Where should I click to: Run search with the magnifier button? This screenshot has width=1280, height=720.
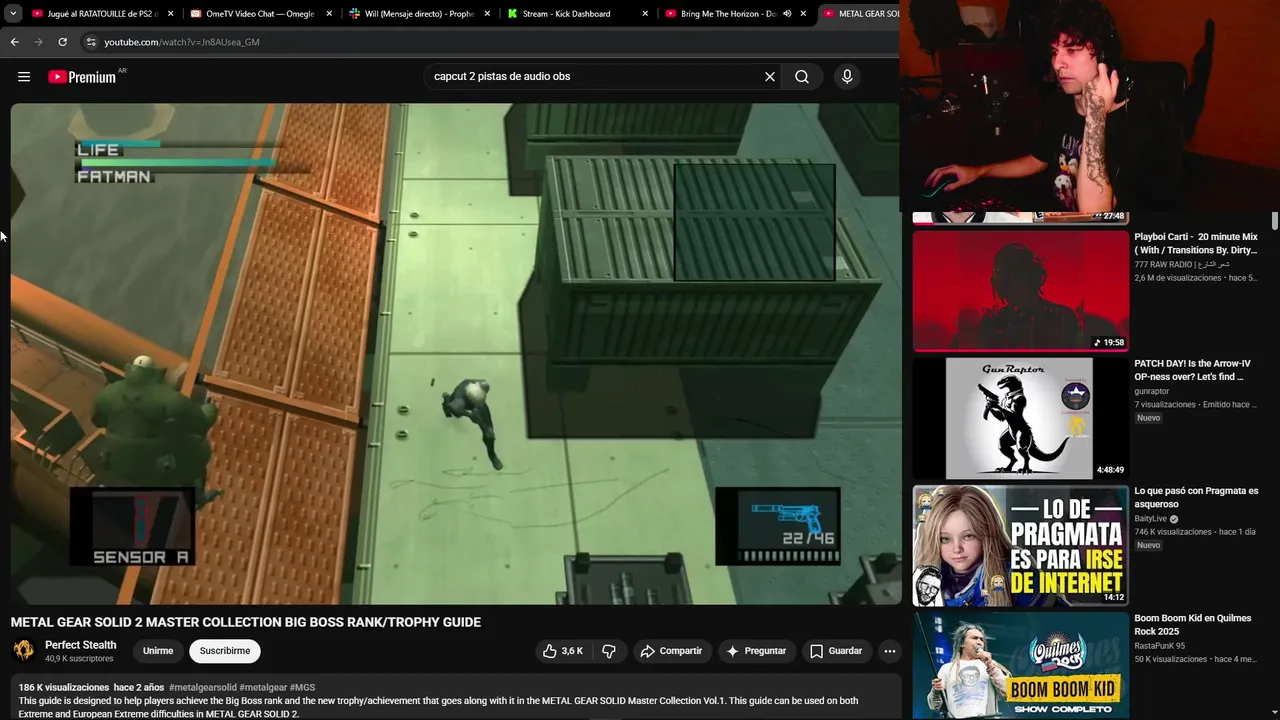coord(802,76)
